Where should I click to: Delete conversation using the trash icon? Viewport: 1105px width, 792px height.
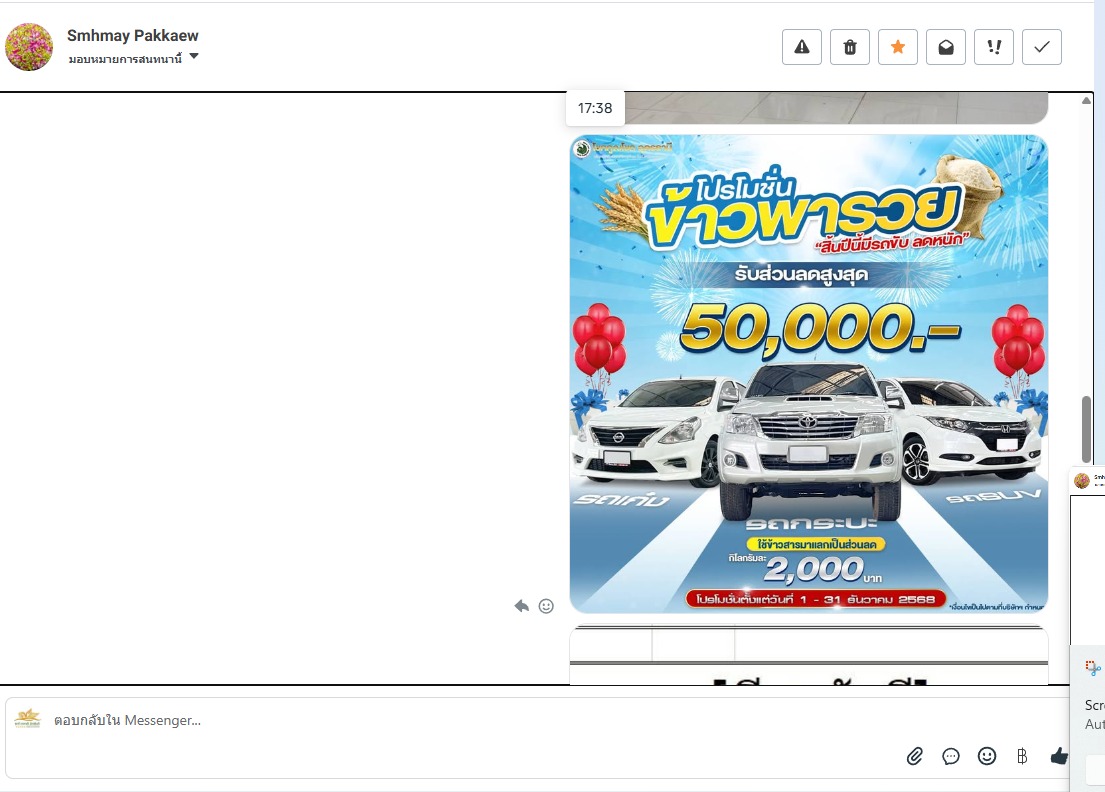pyautogui.click(x=850, y=47)
